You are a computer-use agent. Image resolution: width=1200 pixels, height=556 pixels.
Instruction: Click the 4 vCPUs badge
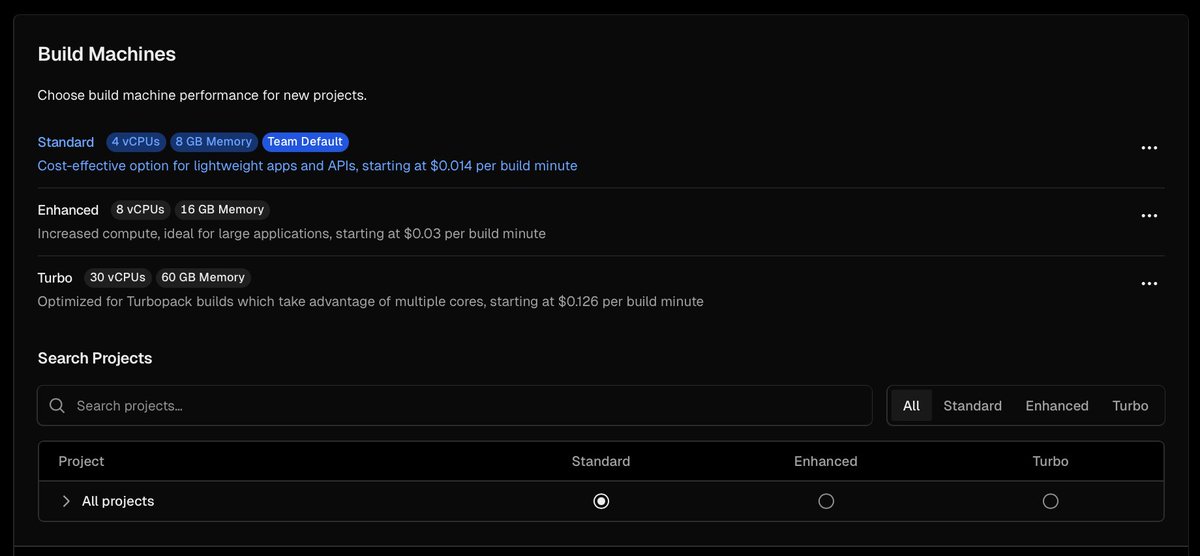pos(136,142)
